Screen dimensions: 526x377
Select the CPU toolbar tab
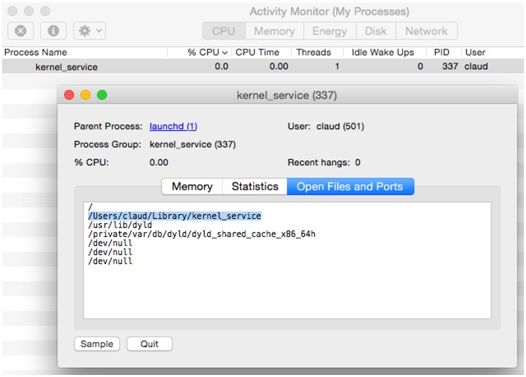[224, 31]
